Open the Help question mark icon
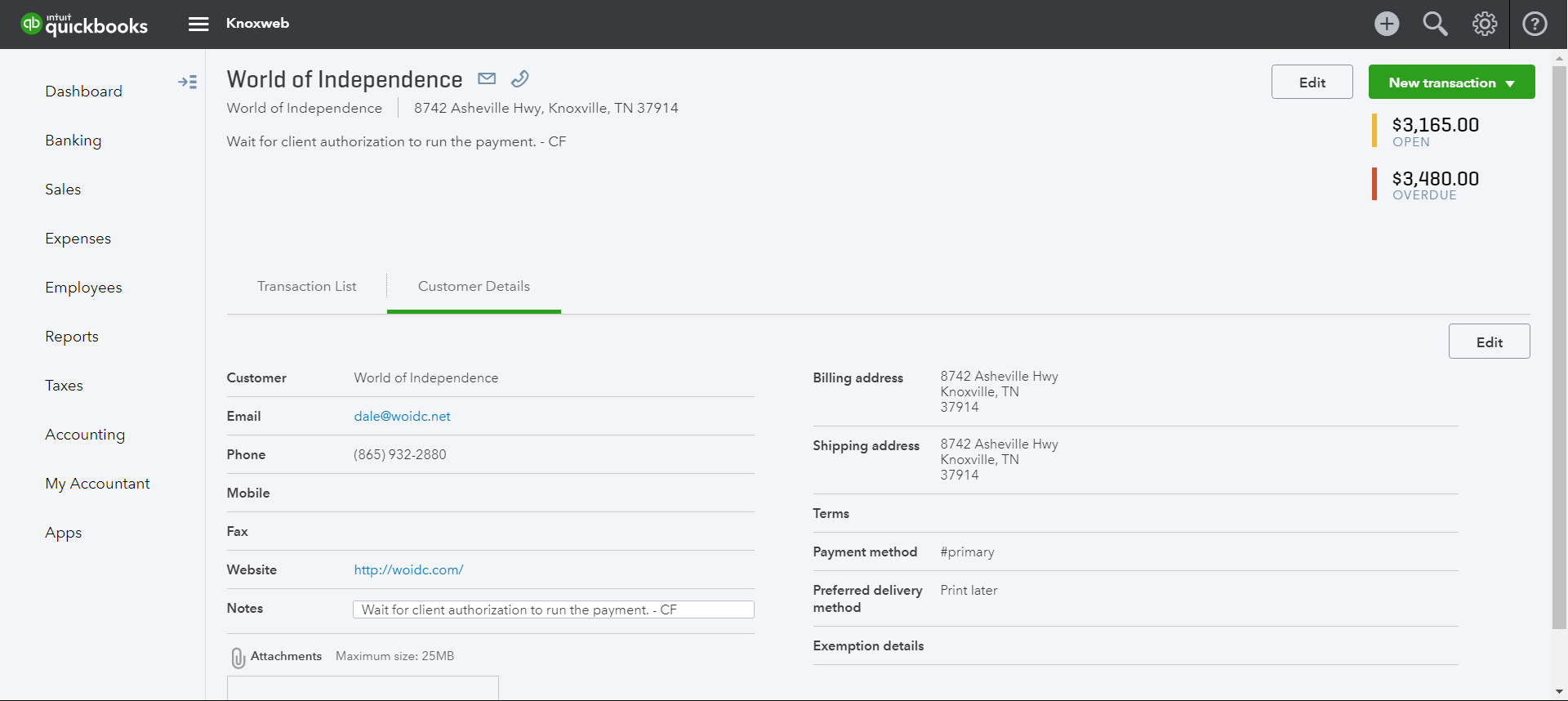The width and height of the screenshot is (1568, 701). pos(1535,24)
